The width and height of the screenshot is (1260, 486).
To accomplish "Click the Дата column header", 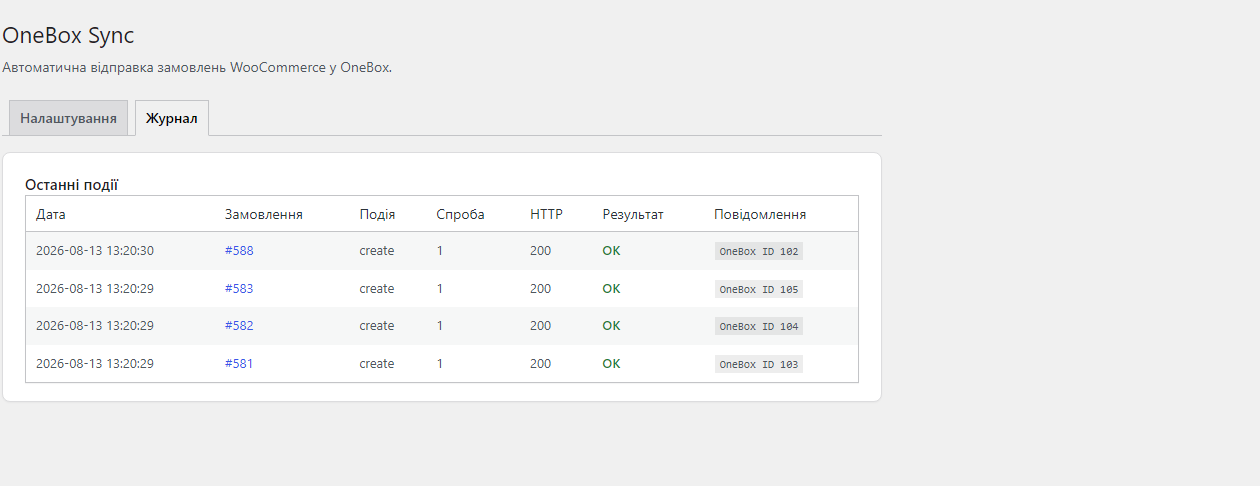I will pos(51,214).
